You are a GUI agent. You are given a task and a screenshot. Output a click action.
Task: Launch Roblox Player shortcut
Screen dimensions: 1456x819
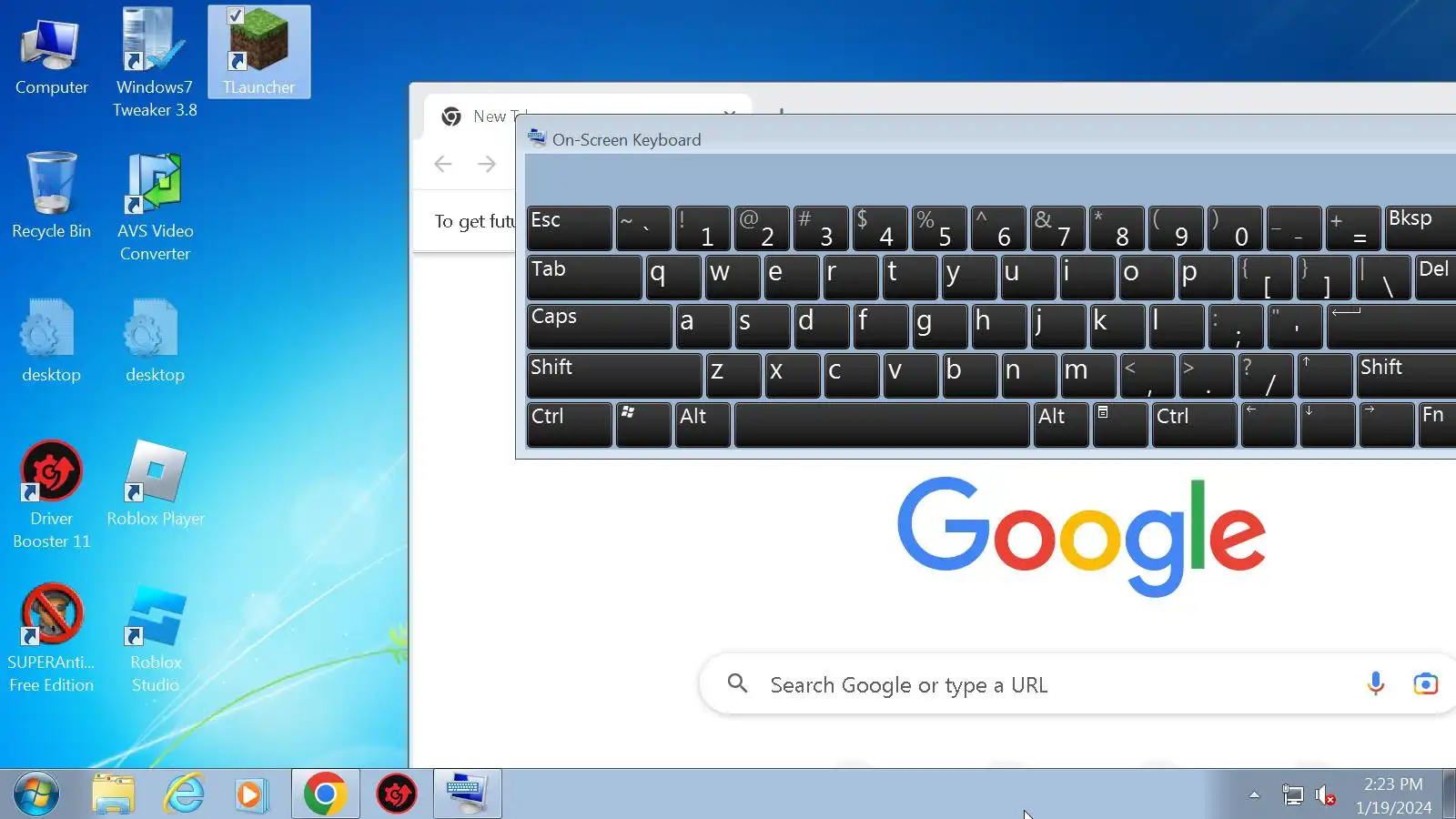coord(156,484)
